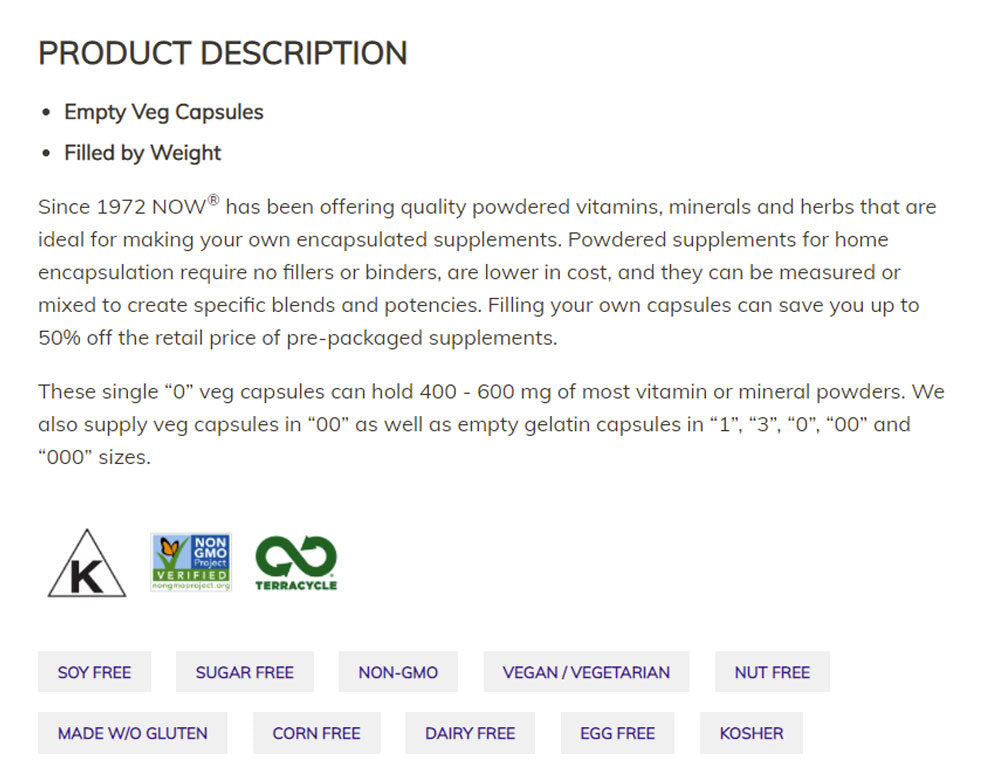Click the EGG FREE tag

pos(617,733)
